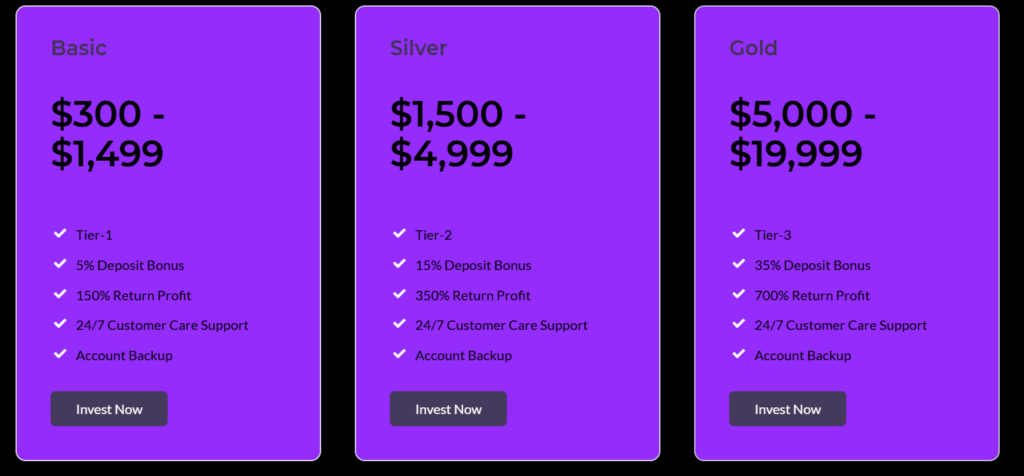The height and width of the screenshot is (476, 1024).
Task: Click Invest Now in Silver plan
Action: [x=448, y=409]
